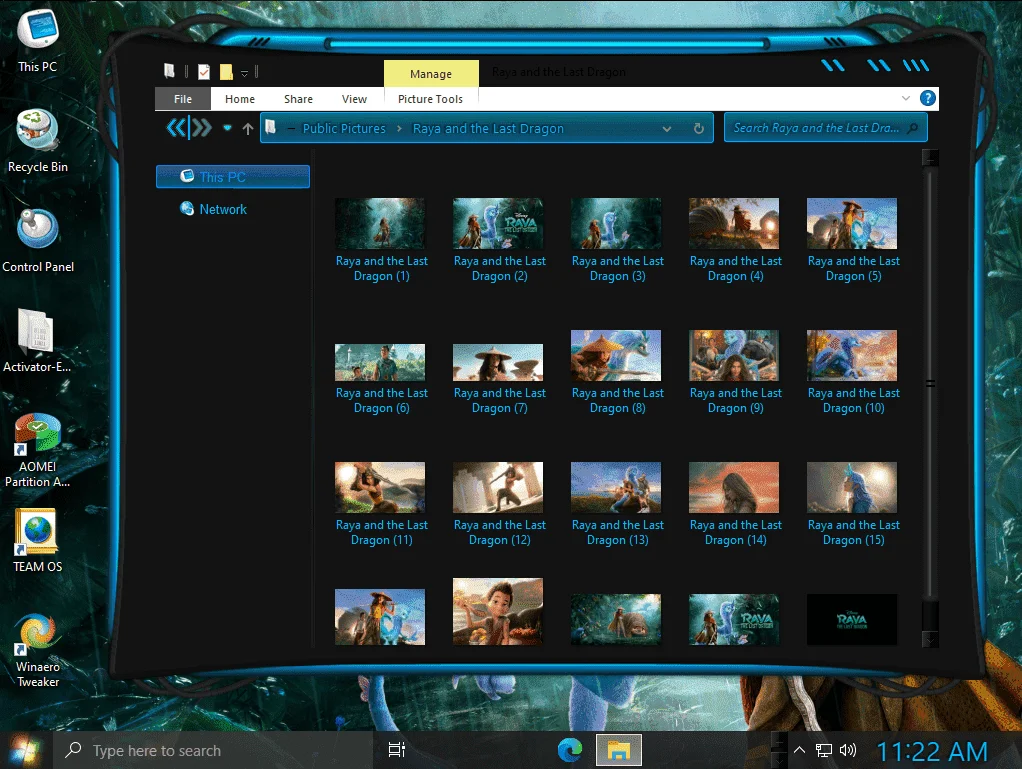Open Recent locations dropdown arrow
1022x769 pixels.
point(227,128)
